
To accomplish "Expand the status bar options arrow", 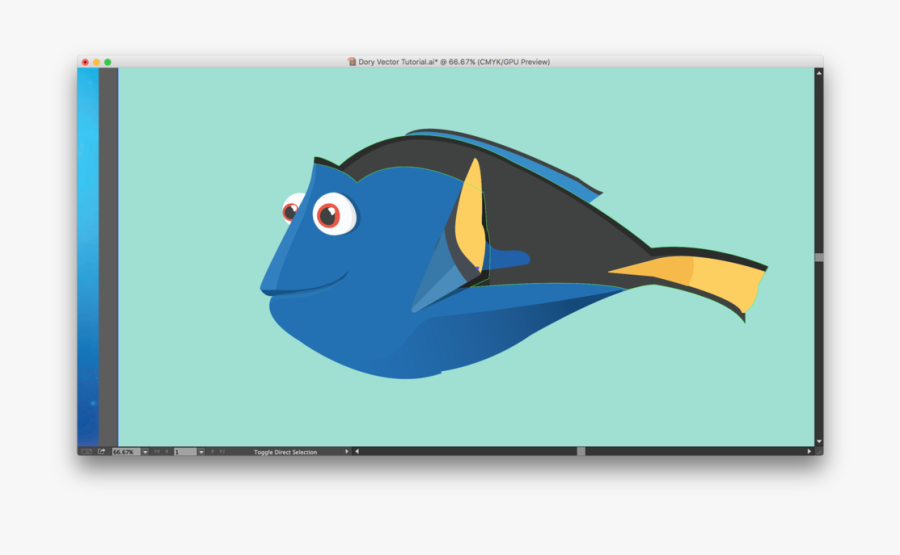I will (347, 452).
